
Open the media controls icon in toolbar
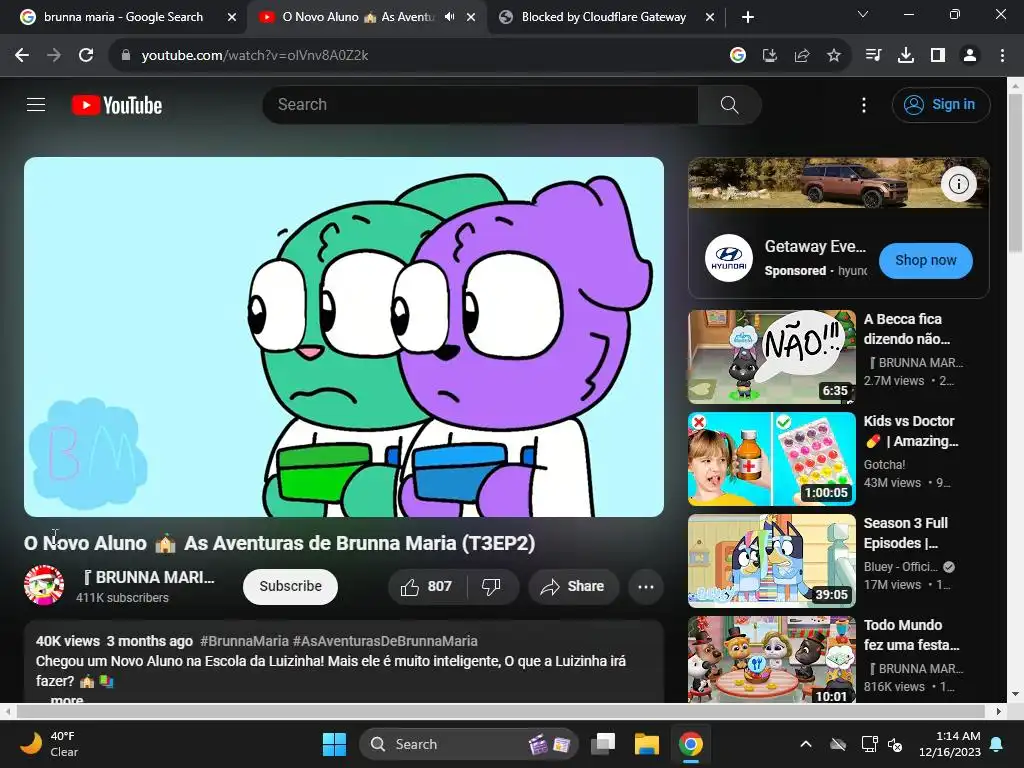point(873,56)
